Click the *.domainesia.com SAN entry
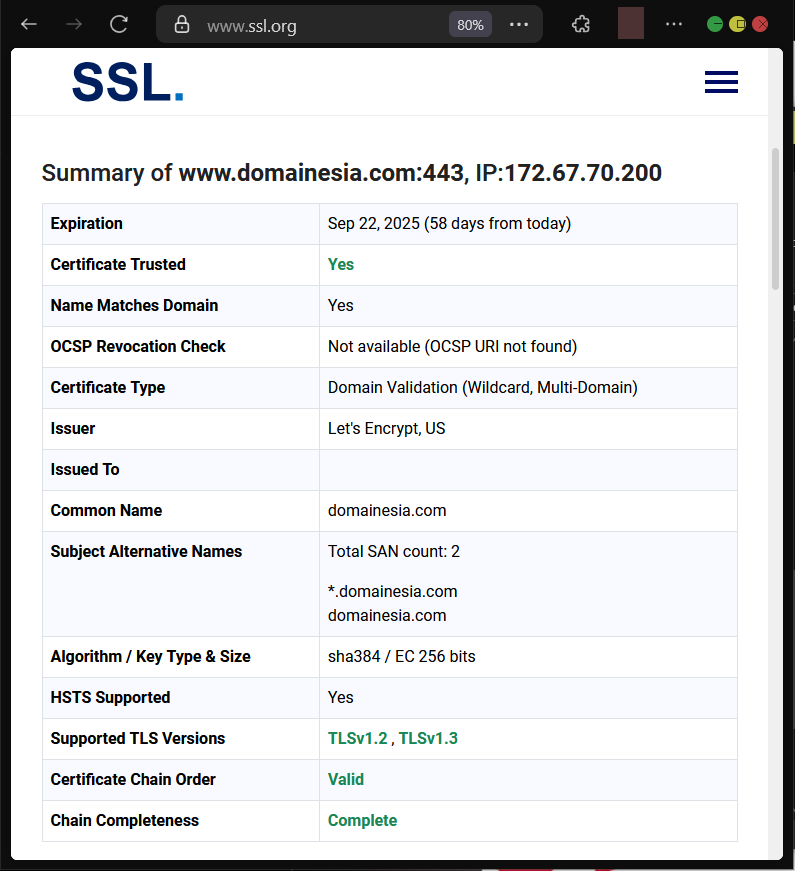The width and height of the screenshot is (795, 871). coord(392,592)
